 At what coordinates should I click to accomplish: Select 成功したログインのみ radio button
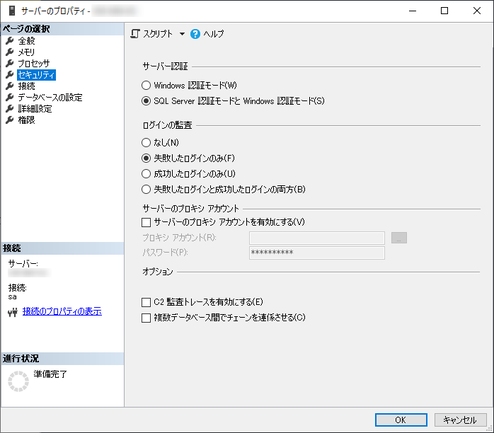pyautogui.click(x=146, y=174)
